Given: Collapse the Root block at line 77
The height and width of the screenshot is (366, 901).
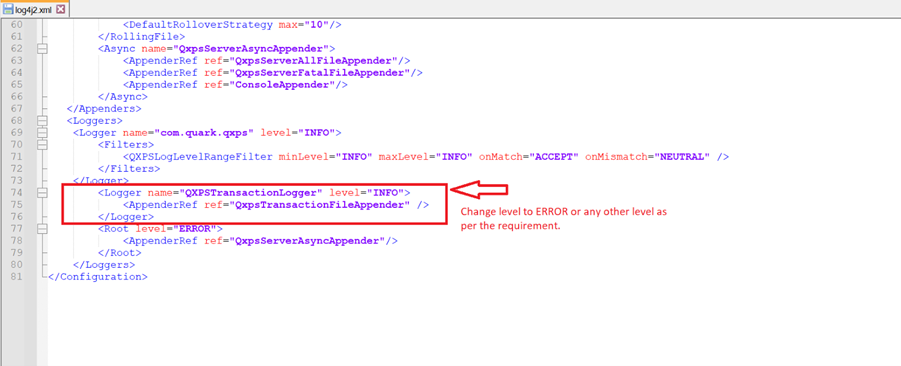Looking at the screenshot, I should pyautogui.click(x=42, y=229).
